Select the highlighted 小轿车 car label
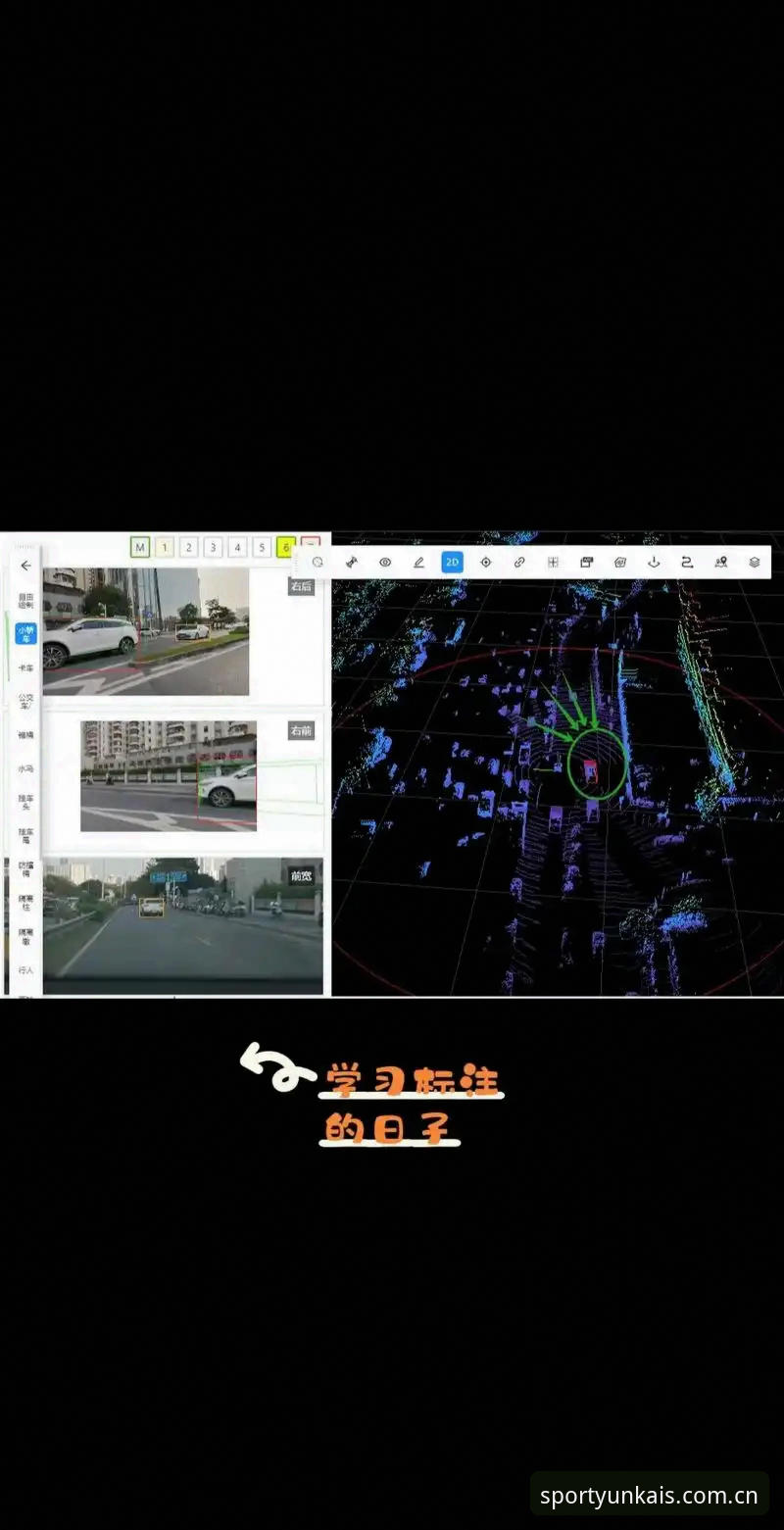Viewport: 784px width, 1530px height. tap(25, 634)
